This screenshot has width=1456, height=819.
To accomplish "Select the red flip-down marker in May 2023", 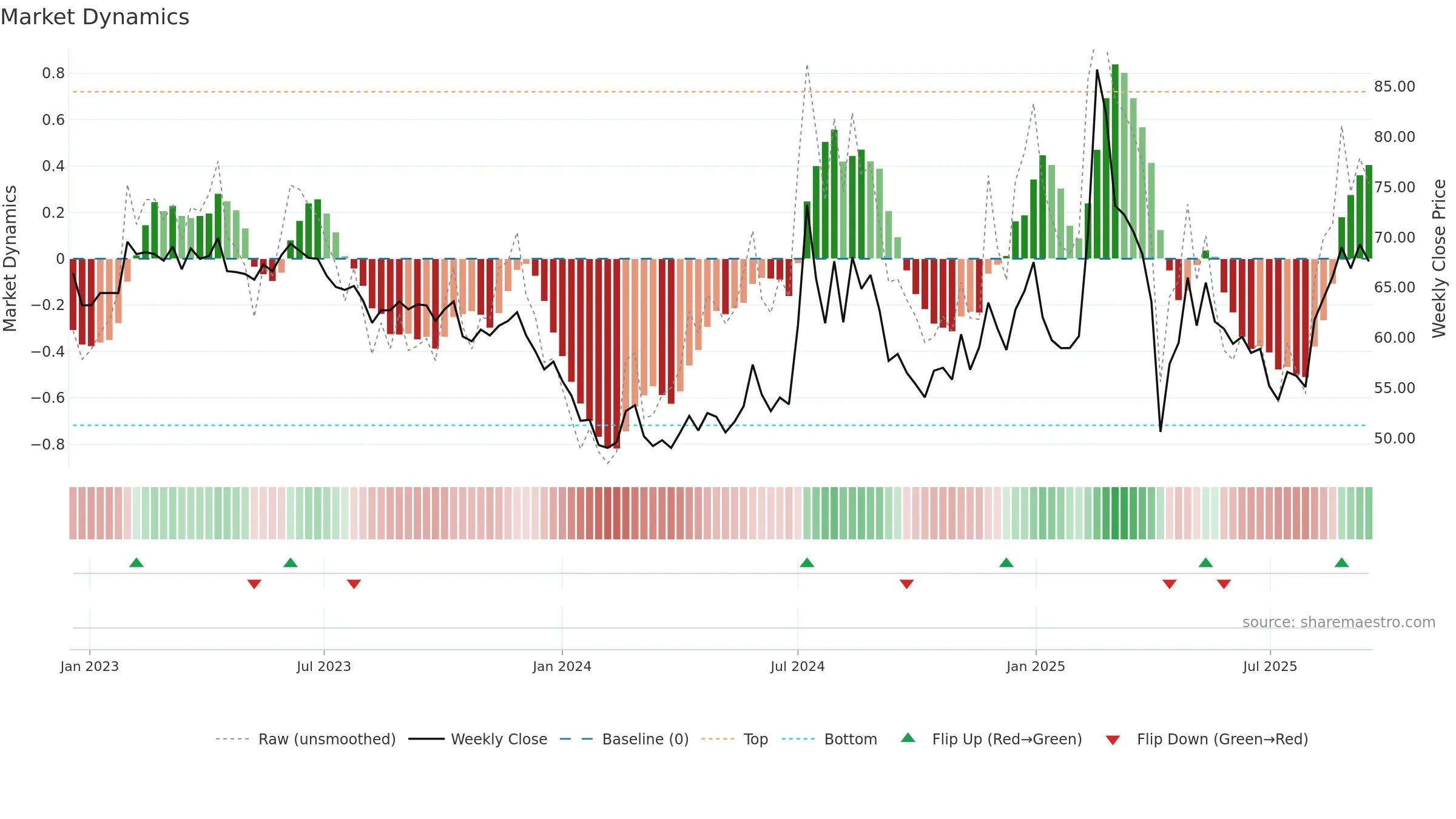I will click(254, 584).
